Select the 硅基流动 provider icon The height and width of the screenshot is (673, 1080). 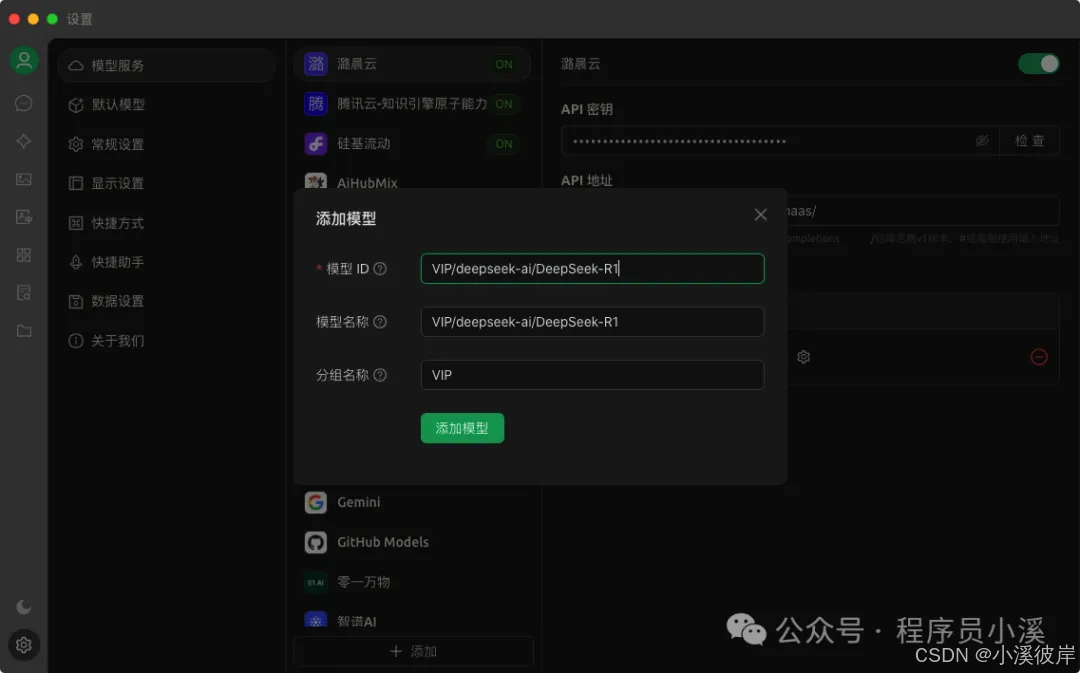[x=315, y=144]
